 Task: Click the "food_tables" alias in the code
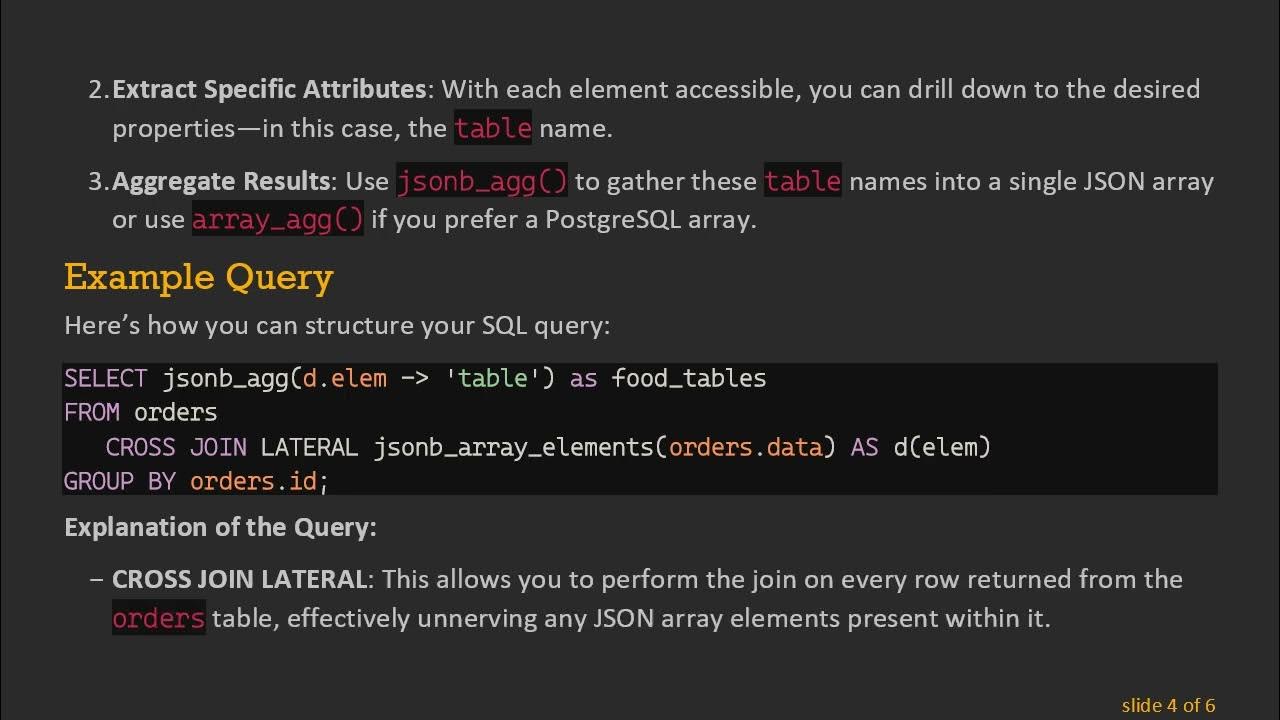tap(689, 378)
